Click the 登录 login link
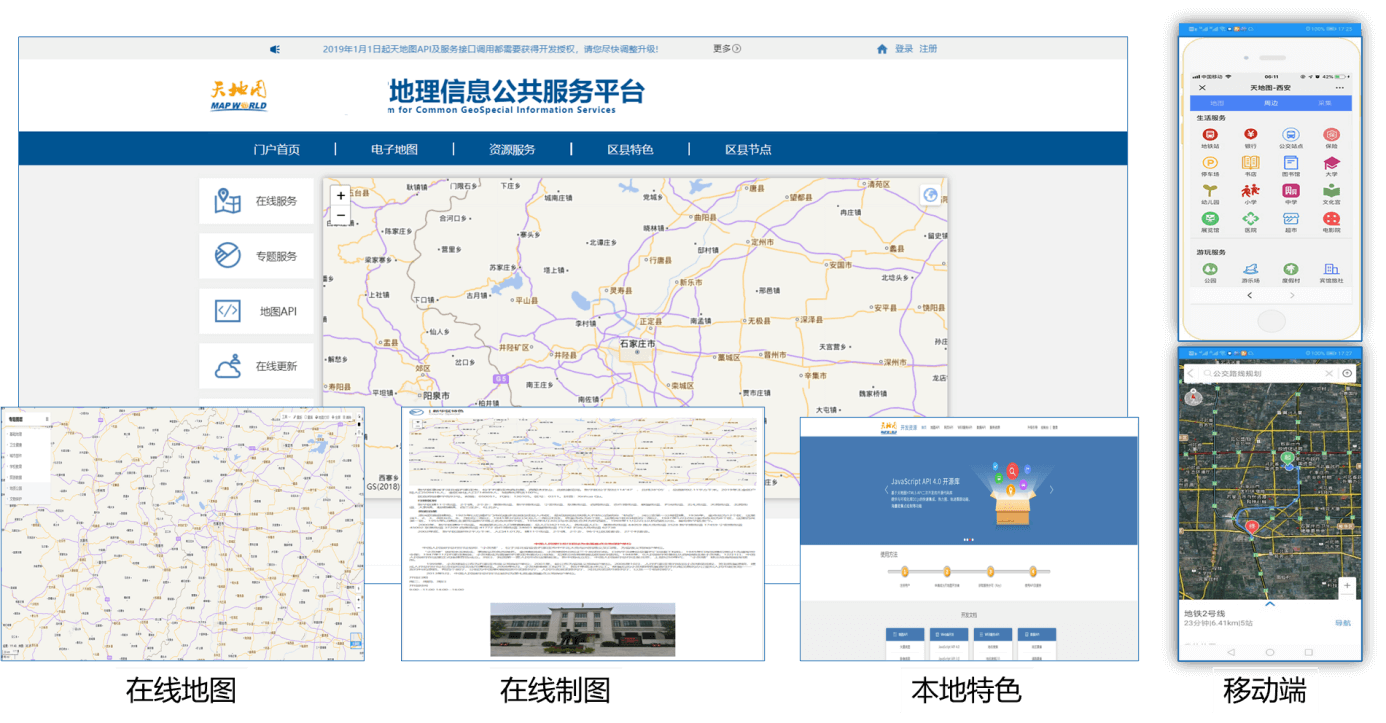1386x723 pixels. pyautogui.click(x=904, y=49)
